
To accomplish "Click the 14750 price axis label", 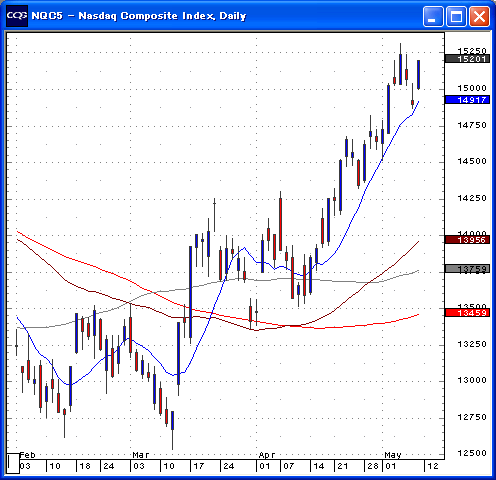I will (x=472, y=125).
